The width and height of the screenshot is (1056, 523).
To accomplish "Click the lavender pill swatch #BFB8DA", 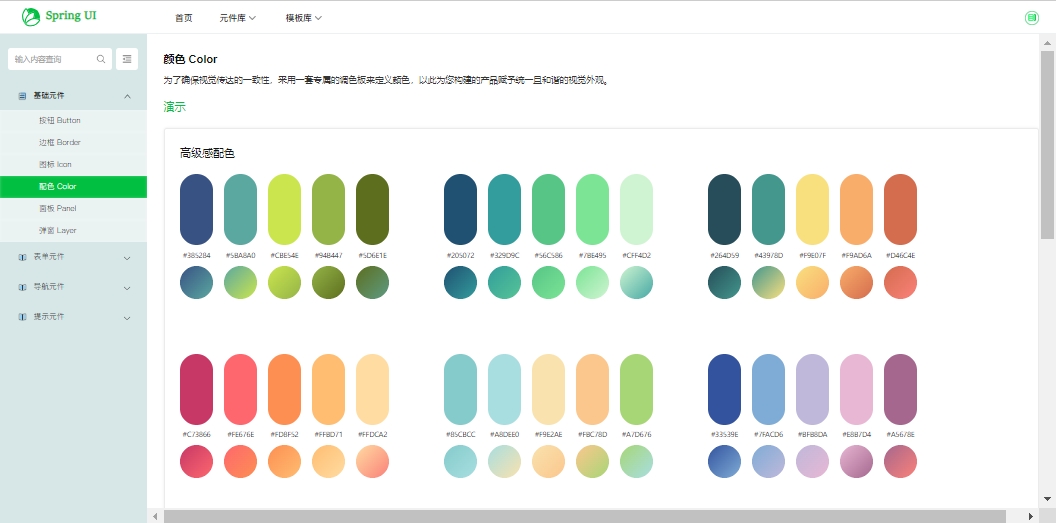I will tap(812, 389).
